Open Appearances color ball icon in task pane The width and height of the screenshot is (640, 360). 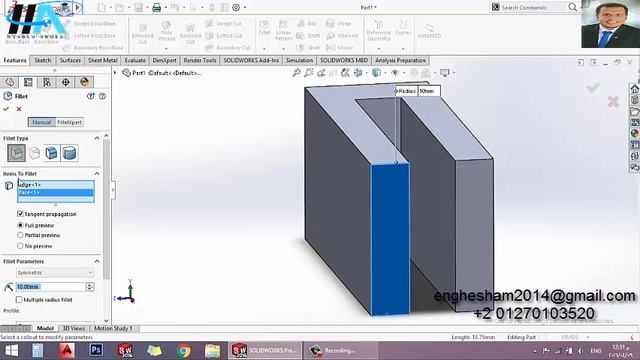(x=635, y=133)
